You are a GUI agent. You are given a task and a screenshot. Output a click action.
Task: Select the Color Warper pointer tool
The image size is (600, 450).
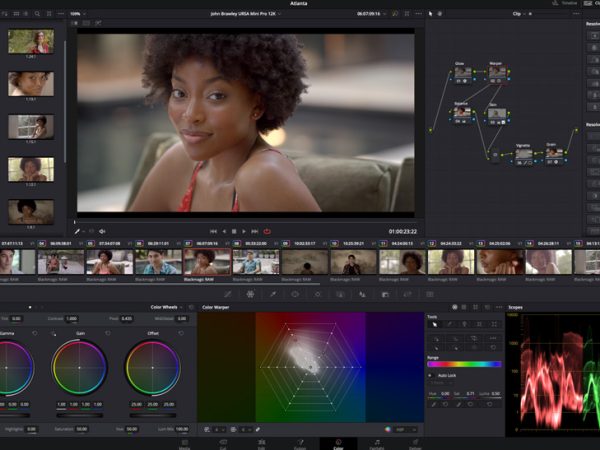tap(435, 324)
